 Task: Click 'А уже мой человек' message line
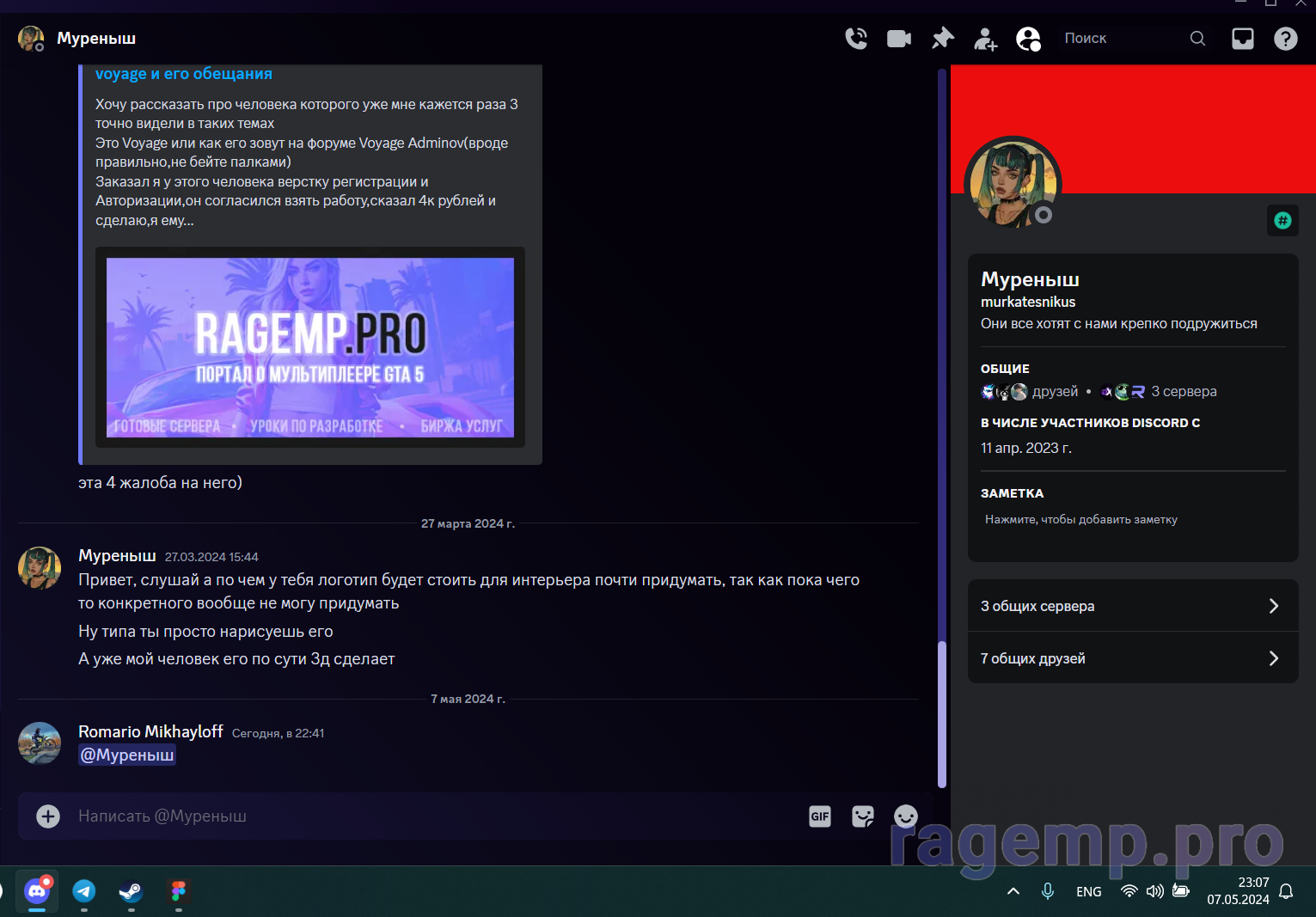point(236,659)
